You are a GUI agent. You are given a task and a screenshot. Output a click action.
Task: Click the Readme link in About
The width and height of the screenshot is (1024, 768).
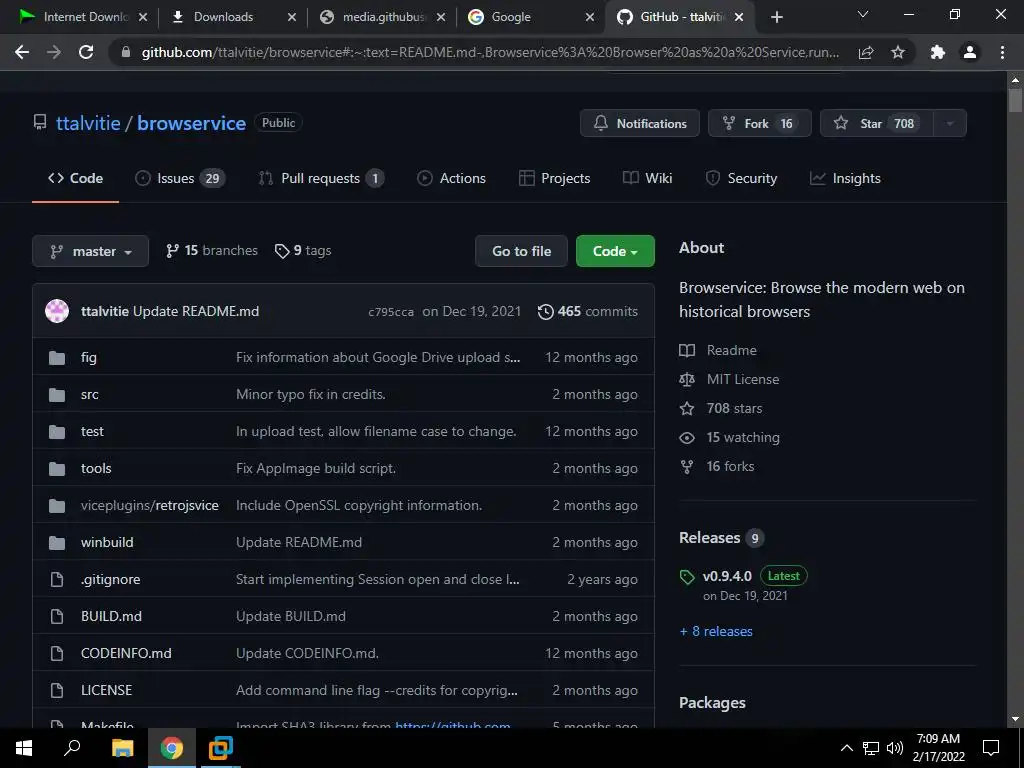coord(718,351)
